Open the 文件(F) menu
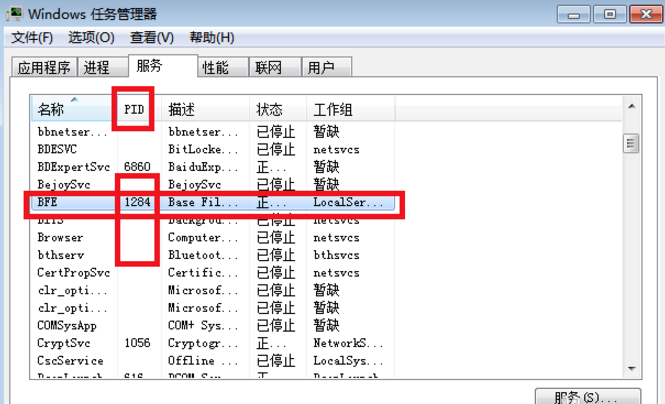The height and width of the screenshot is (404, 665). pyautogui.click(x=32, y=37)
